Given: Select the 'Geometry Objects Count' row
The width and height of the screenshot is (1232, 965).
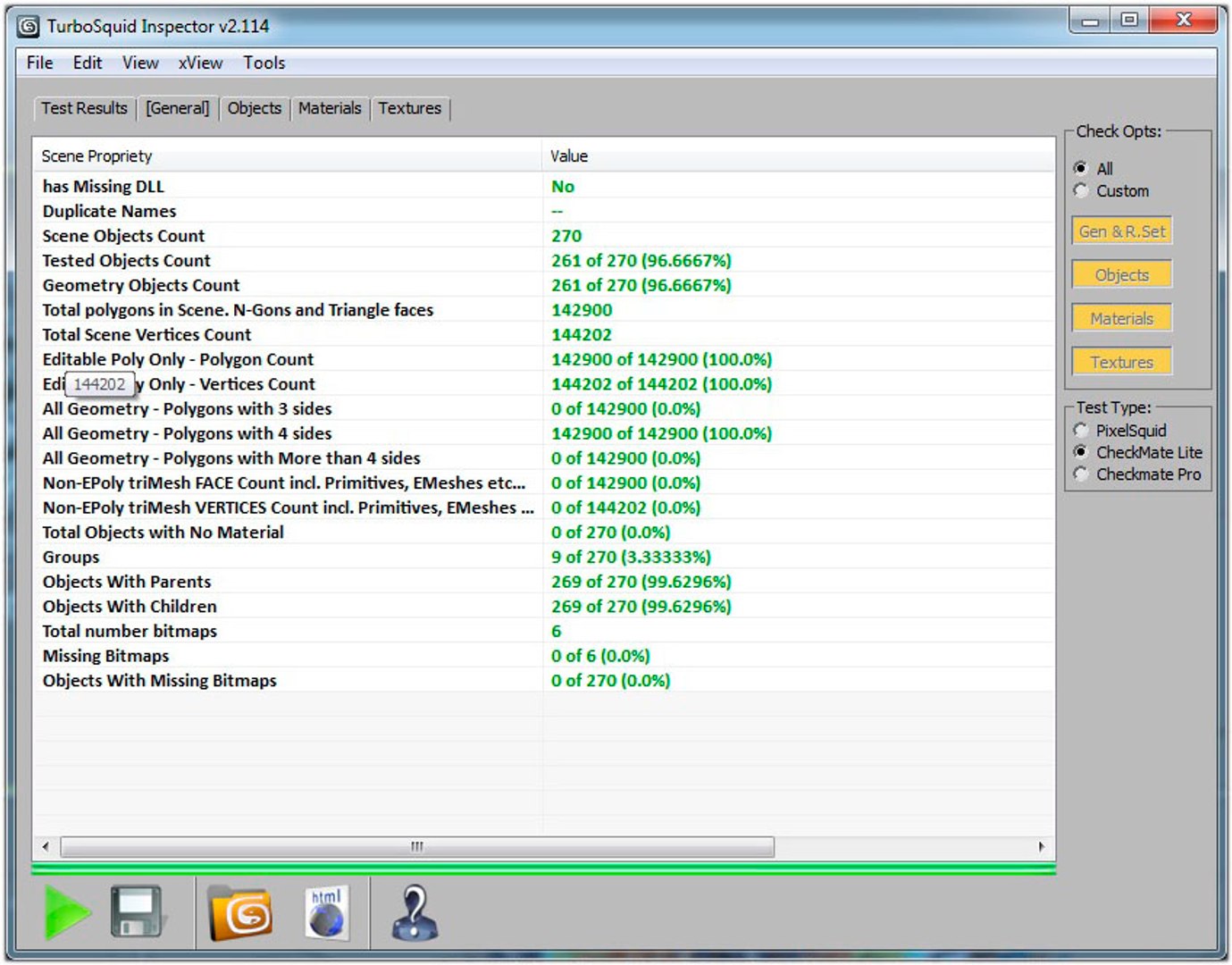Looking at the screenshot, I should [x=544, y=285].
